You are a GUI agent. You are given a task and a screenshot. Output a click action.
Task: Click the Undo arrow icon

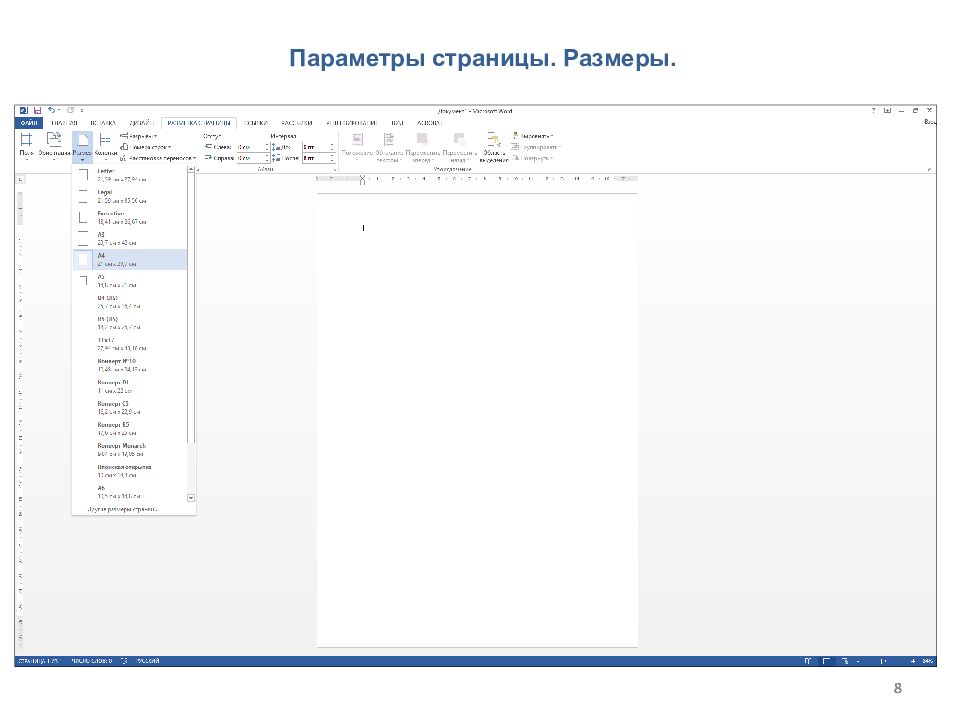point(51,110)
